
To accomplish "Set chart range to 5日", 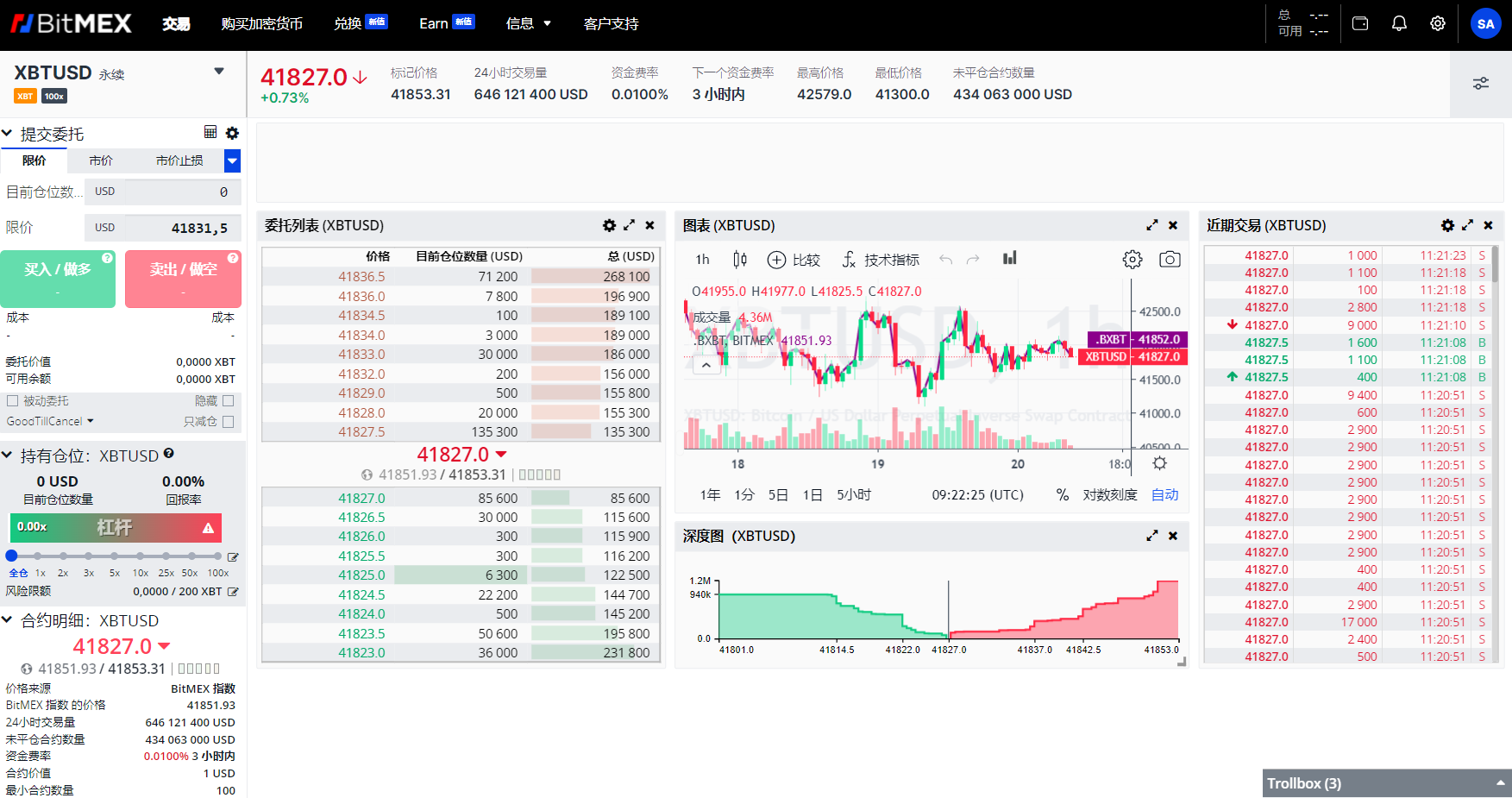I will point(778,495).
